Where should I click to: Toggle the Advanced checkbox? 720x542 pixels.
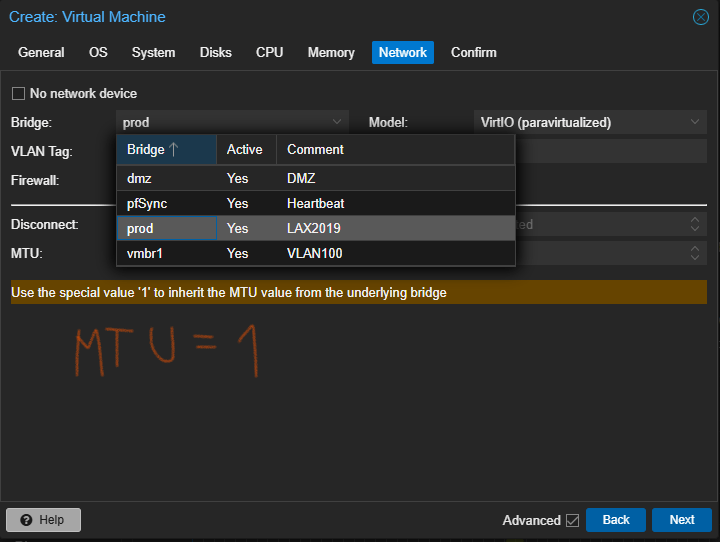click(572, 520)
